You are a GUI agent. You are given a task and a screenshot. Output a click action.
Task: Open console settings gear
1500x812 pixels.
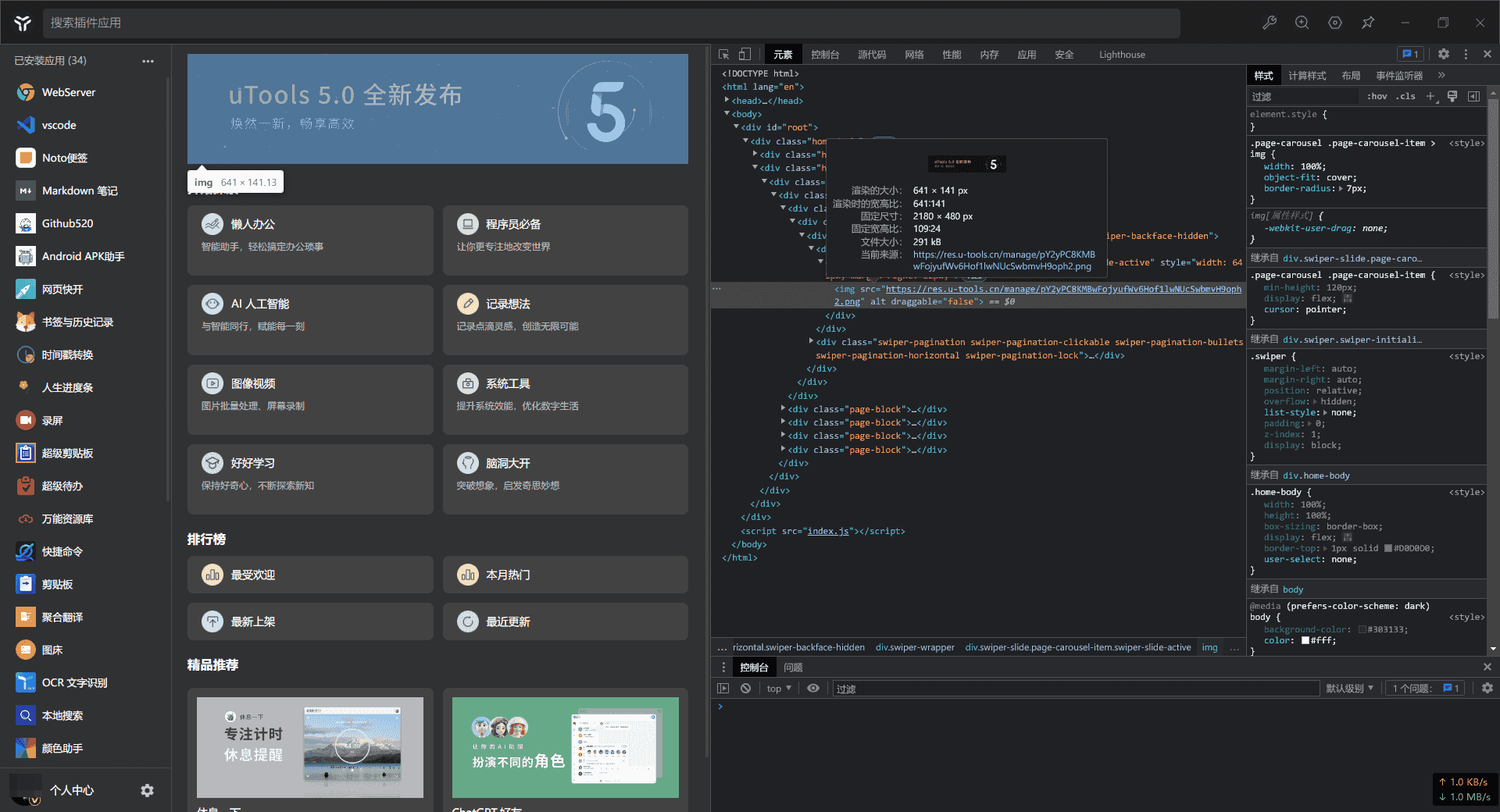click(x=1487, y=688)
